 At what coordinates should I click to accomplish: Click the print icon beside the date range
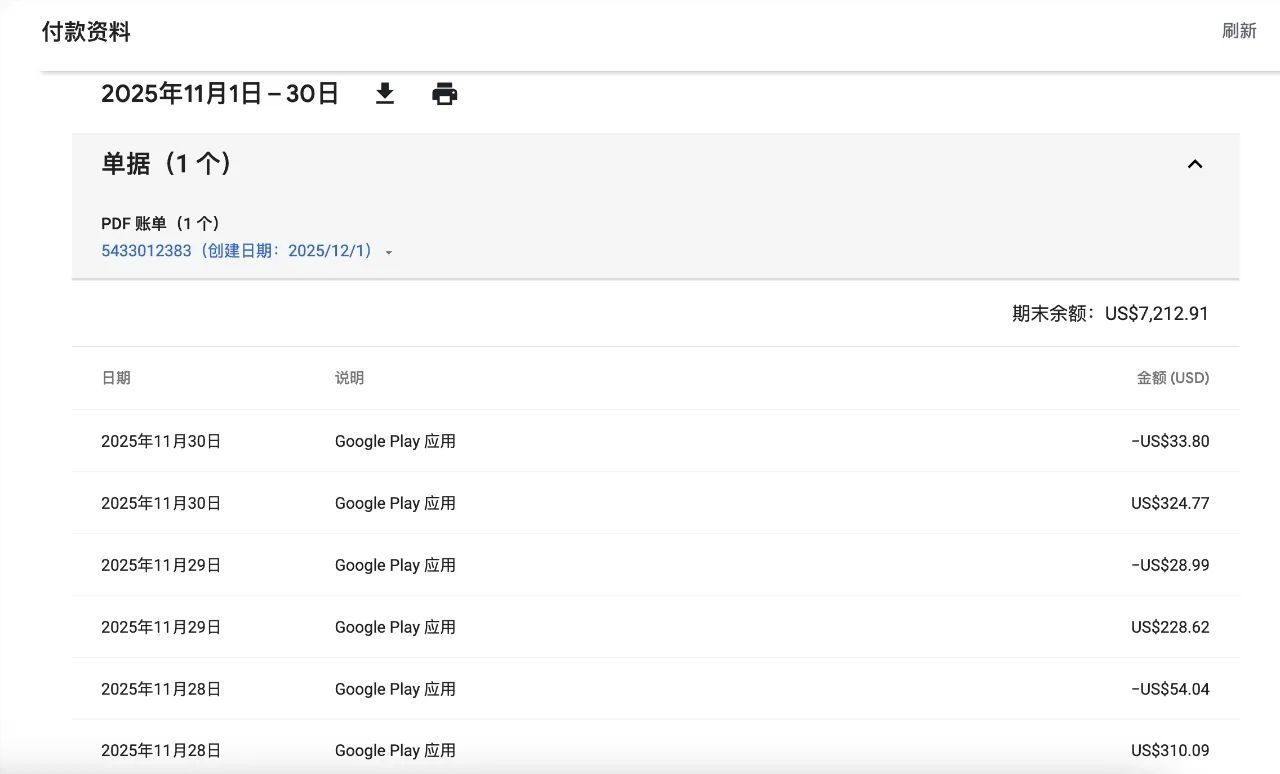(444, 94)
